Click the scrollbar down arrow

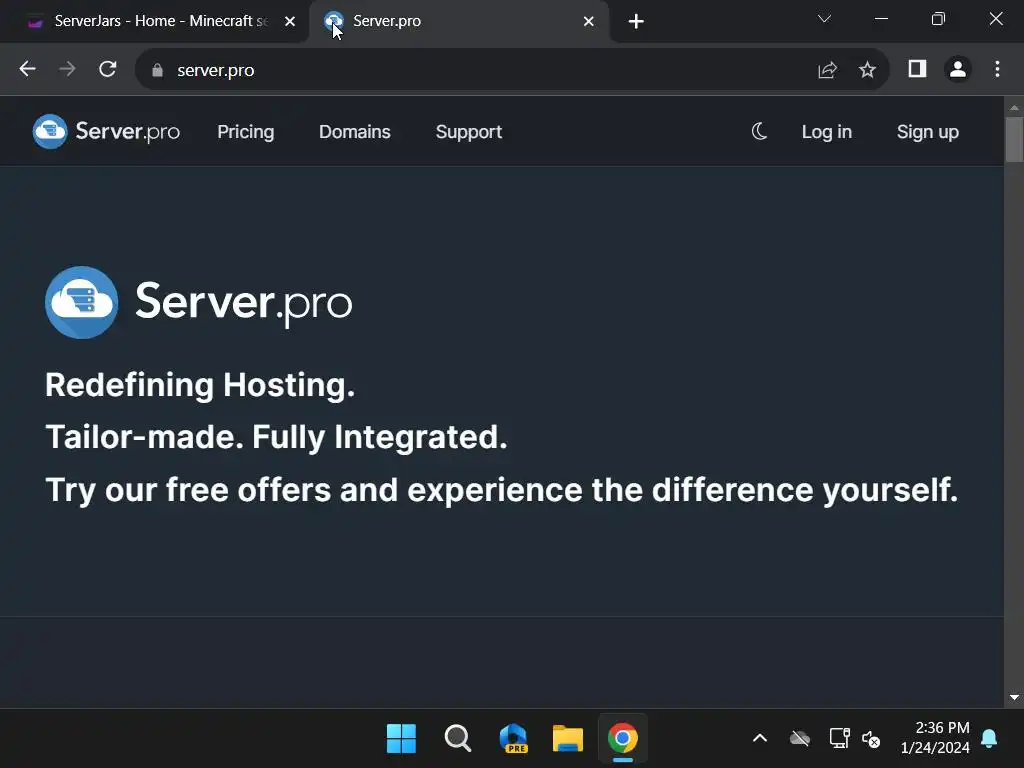click(x=1014, y=697)
